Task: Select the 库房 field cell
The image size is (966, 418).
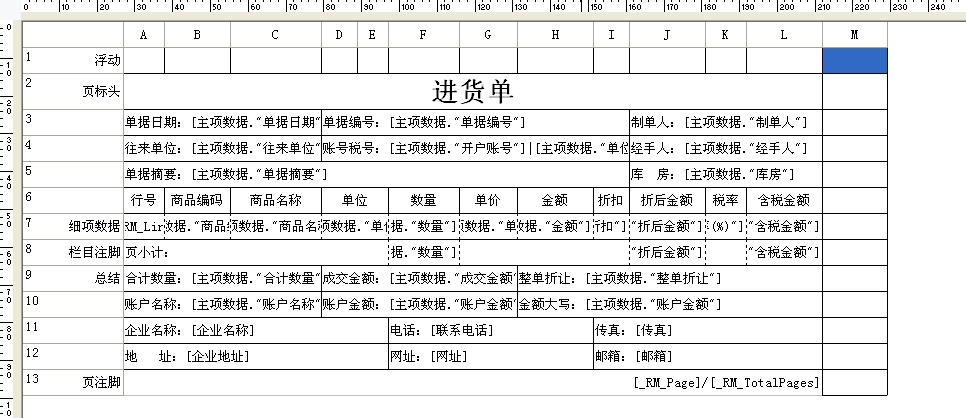Action: [x=726, y=174]
